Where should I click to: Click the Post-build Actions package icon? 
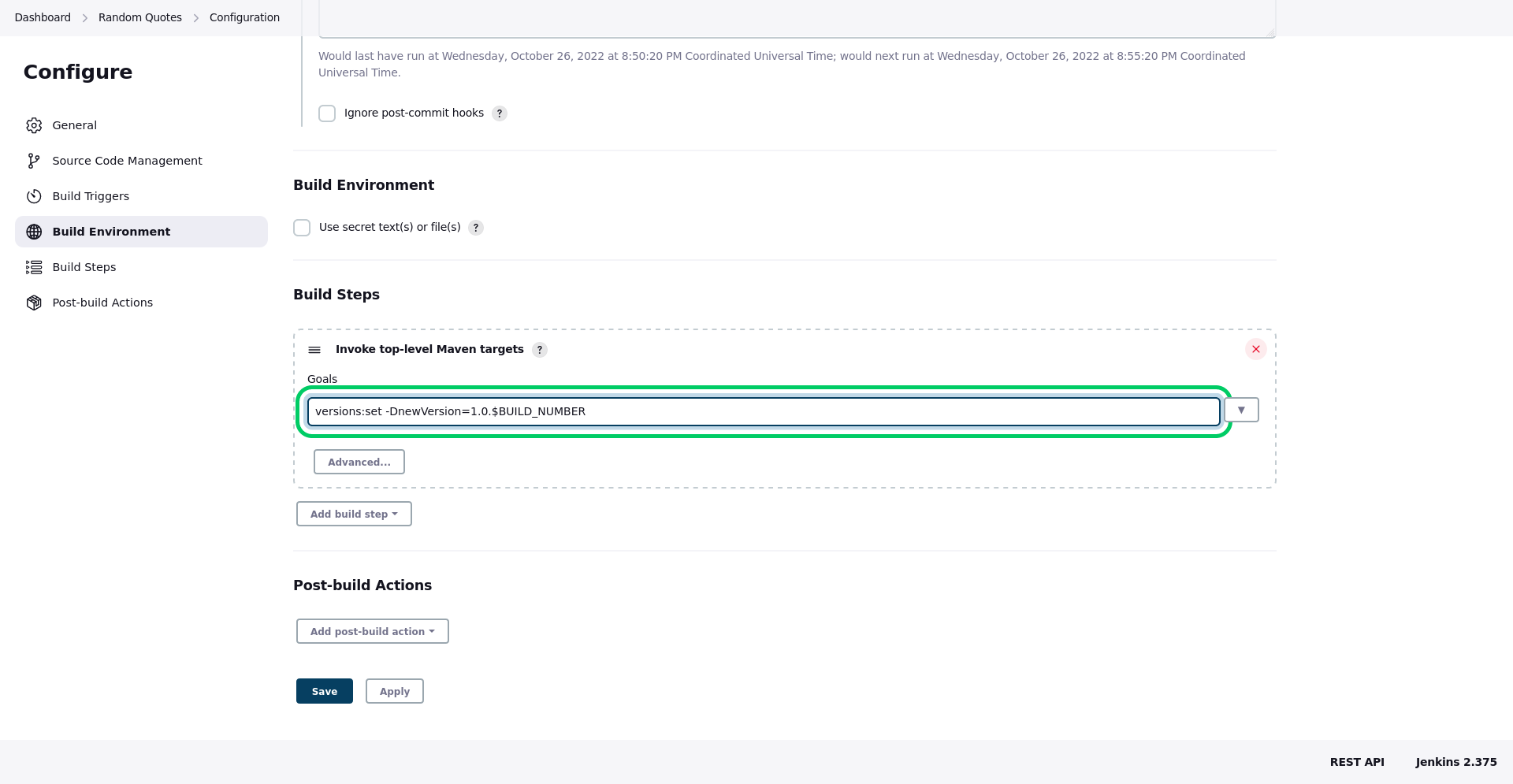[34, 303]
